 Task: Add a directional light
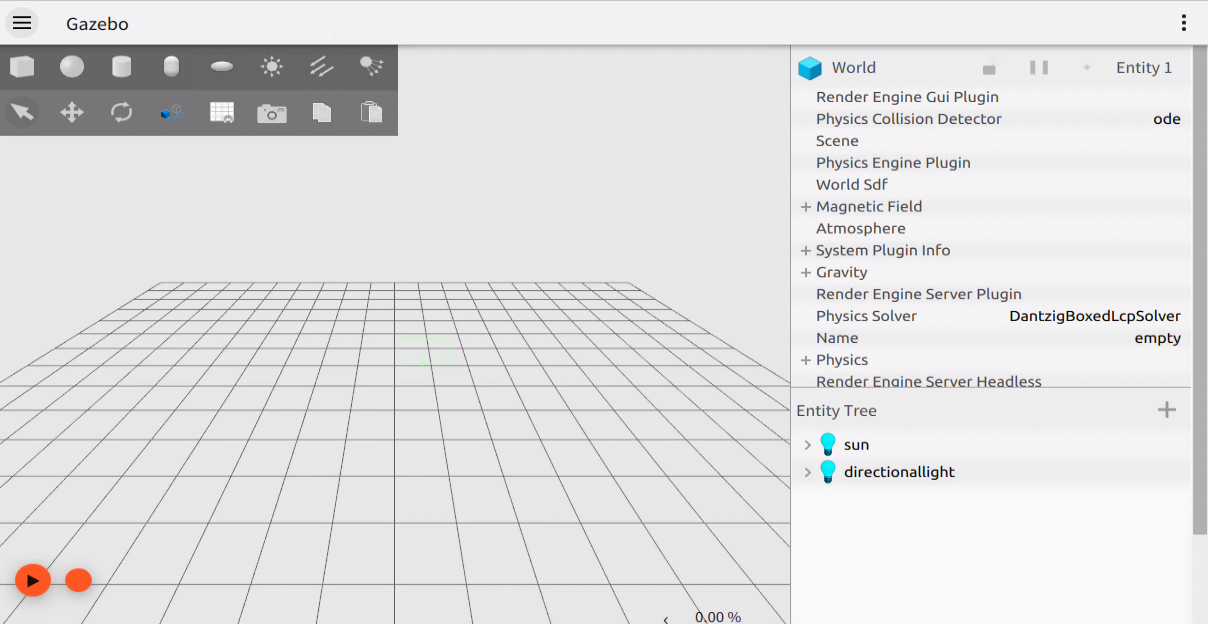(x=322, y=67)
